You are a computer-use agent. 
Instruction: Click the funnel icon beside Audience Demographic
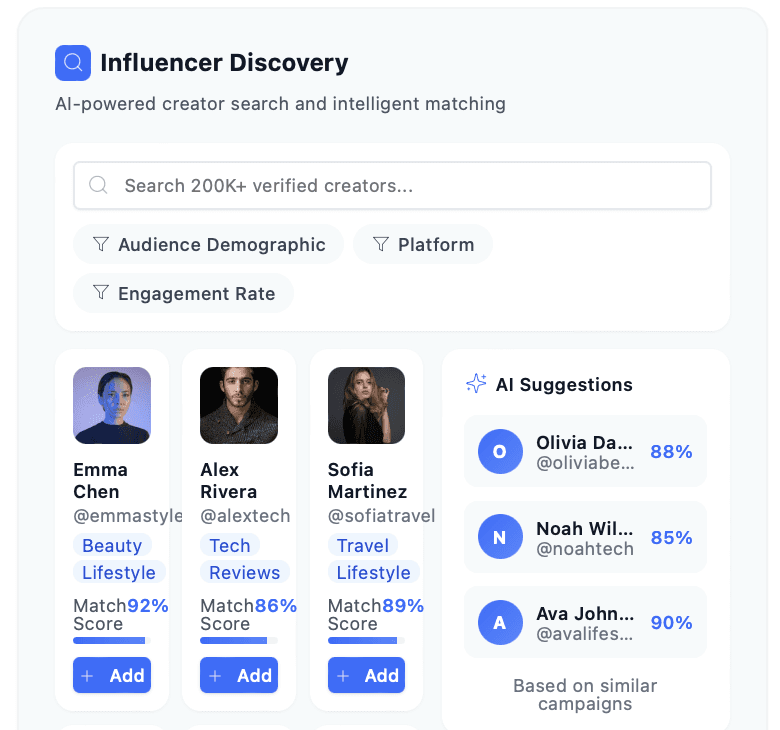click(x=101, y=244)
